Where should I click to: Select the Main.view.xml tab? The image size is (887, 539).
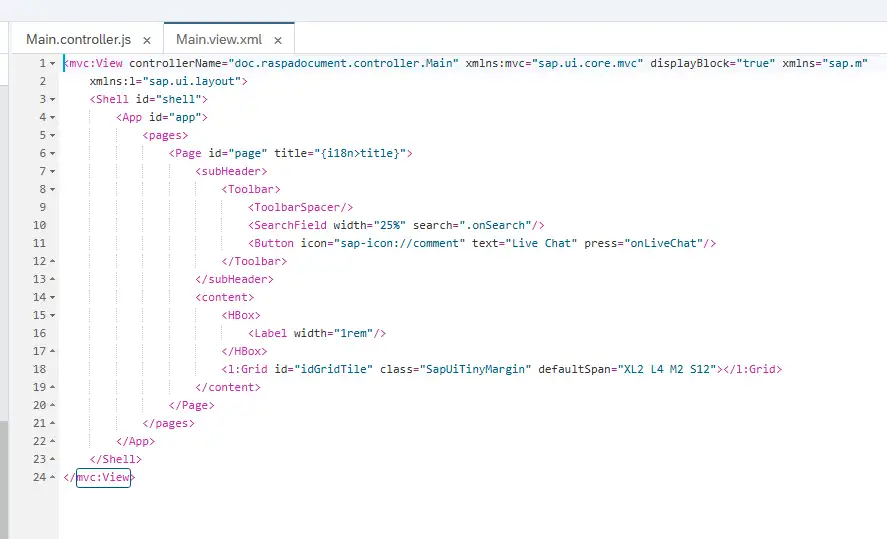tap(218, 40)
